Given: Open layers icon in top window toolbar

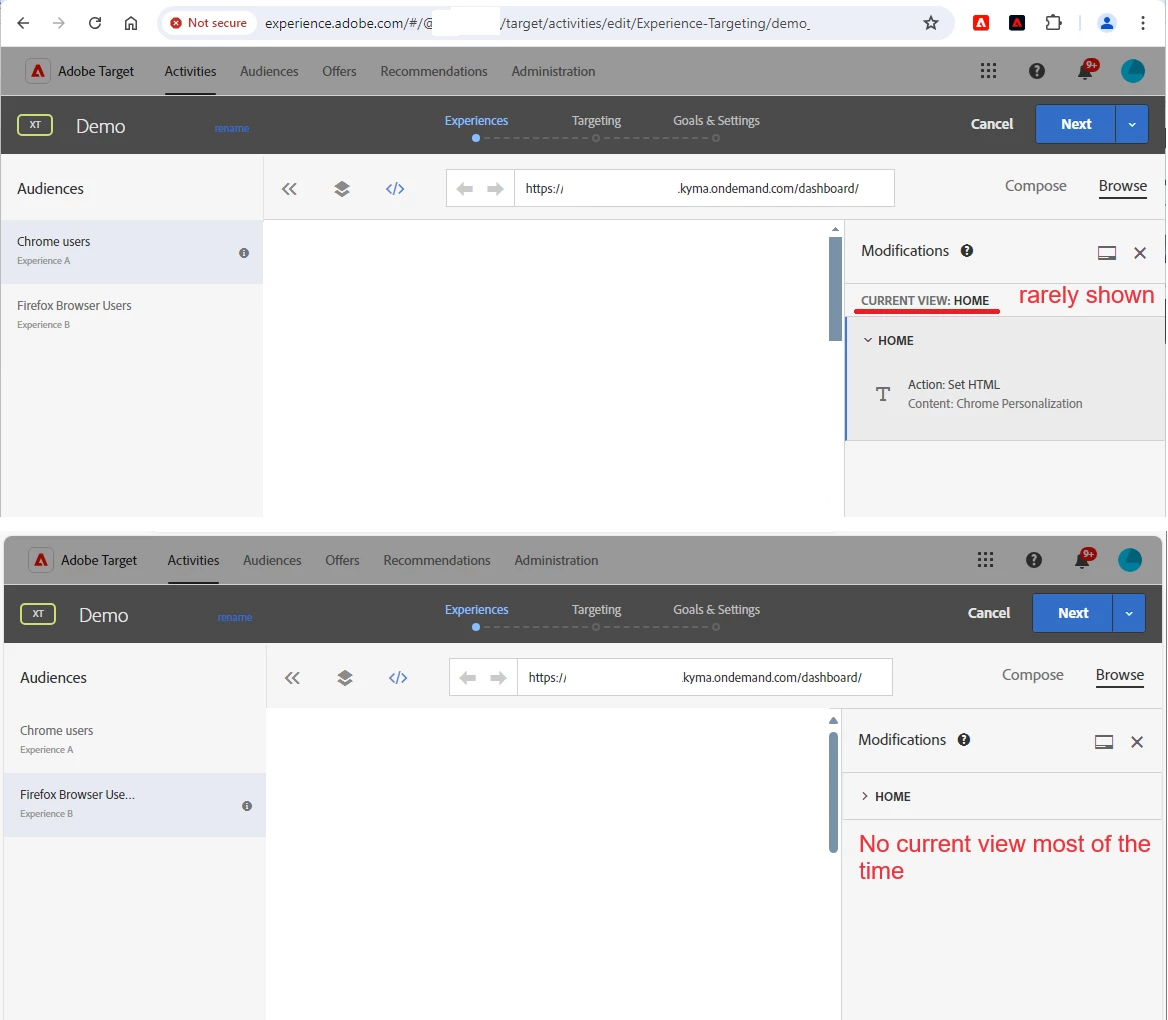Looking at the screenshot, I should (x=342, y=189).
